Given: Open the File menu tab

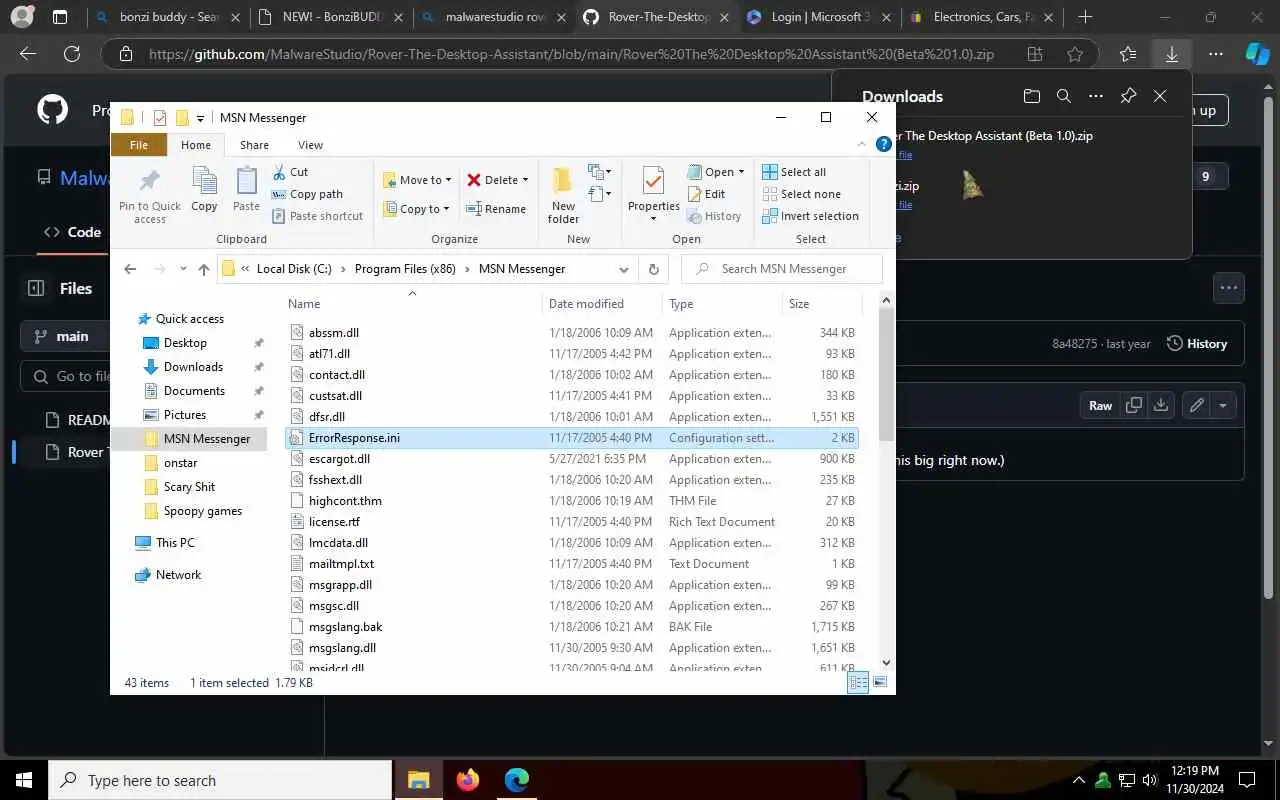Looking at the screenshot, I should 139,145.
